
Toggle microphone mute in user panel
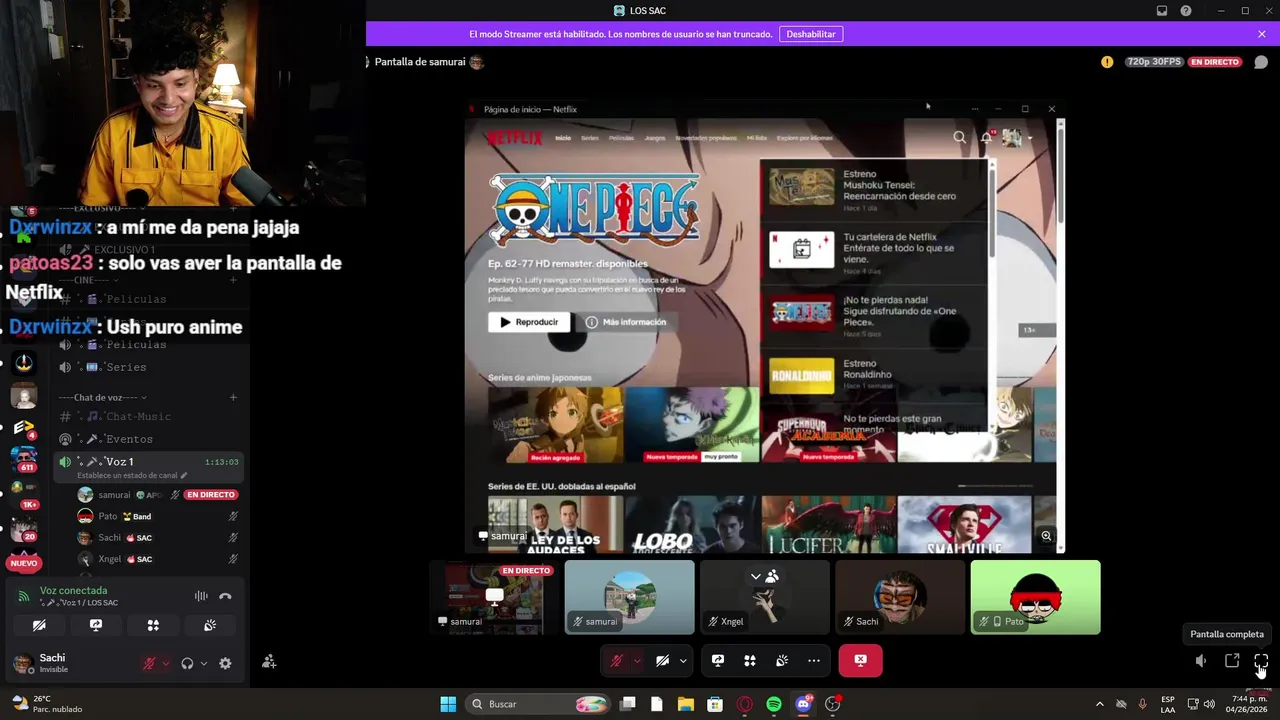click(149, 663)
